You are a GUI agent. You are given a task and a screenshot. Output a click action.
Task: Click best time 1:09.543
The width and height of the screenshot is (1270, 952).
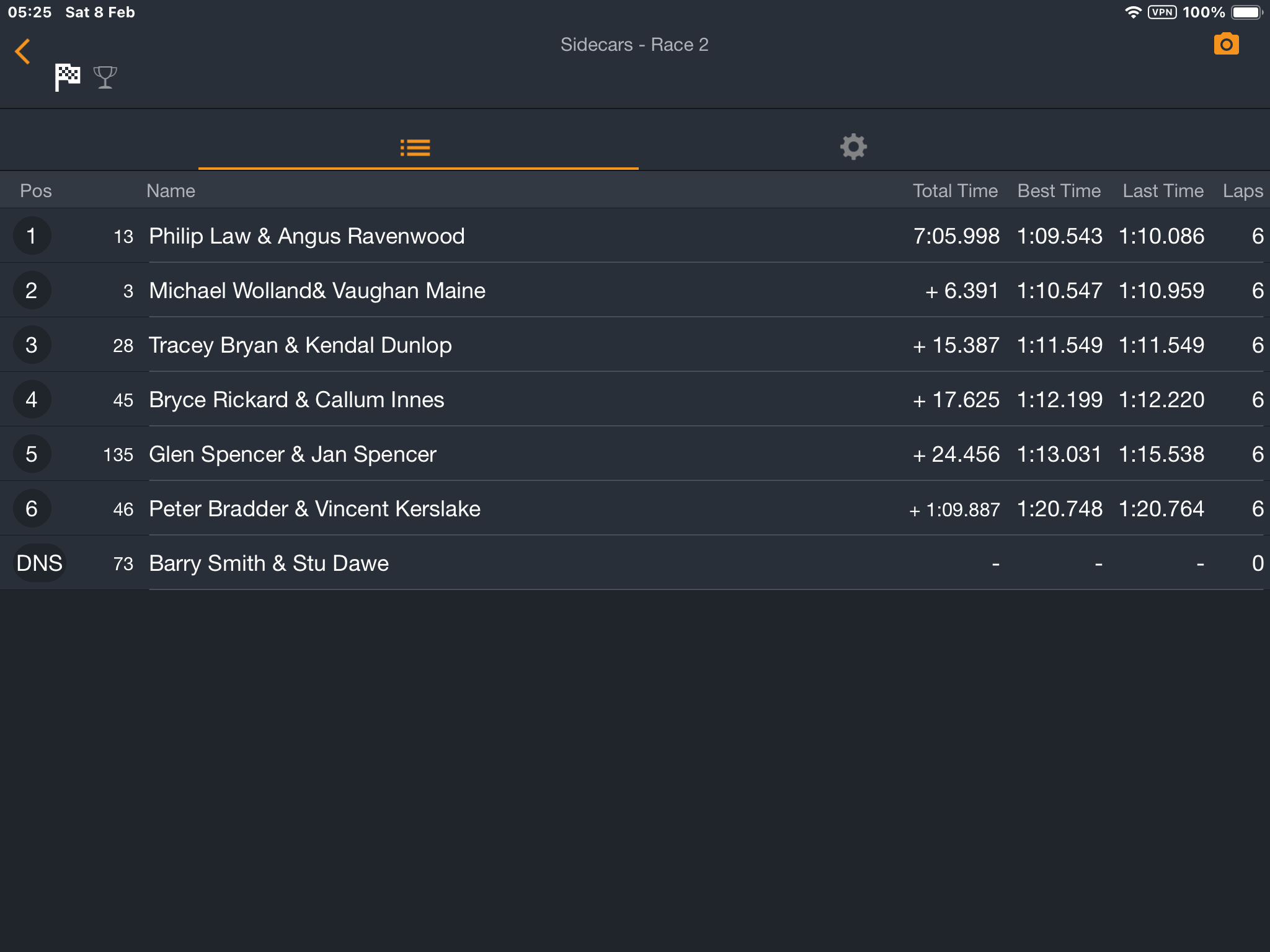tap(1060, 236)
